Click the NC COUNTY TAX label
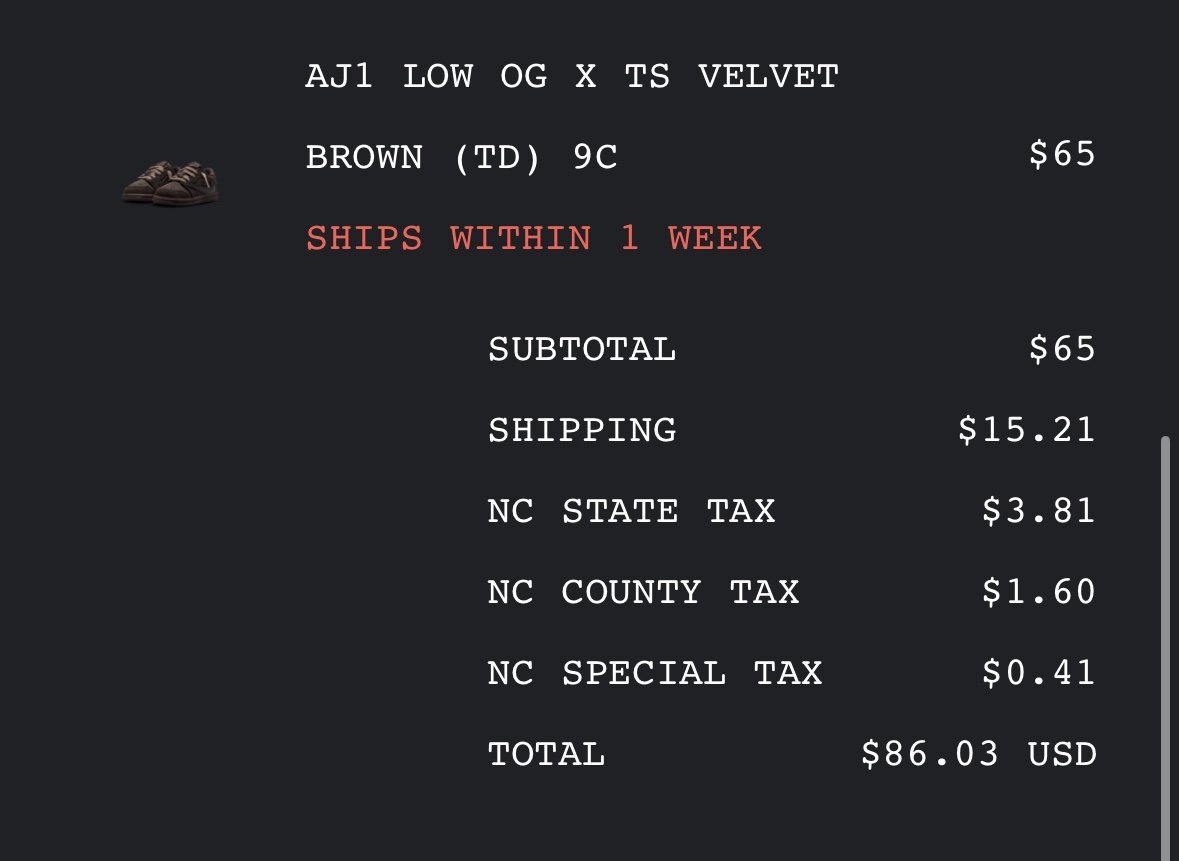The height and width of the screenshot is (861, 1179). [643, 593]
